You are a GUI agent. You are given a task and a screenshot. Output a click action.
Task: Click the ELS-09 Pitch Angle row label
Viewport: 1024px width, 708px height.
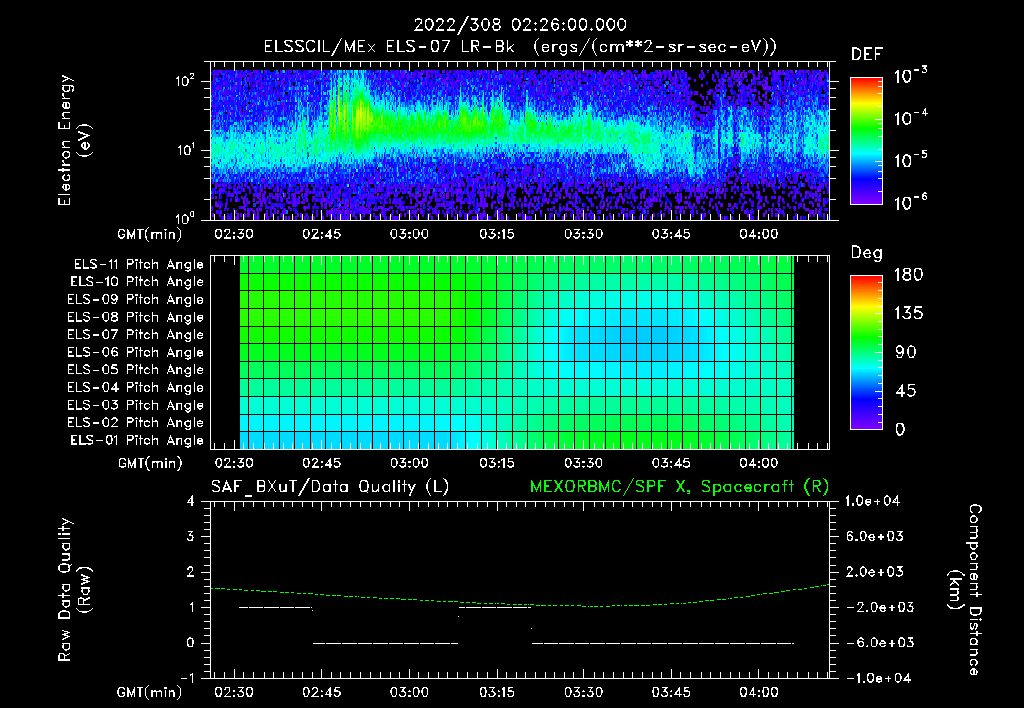pos(136,300)
